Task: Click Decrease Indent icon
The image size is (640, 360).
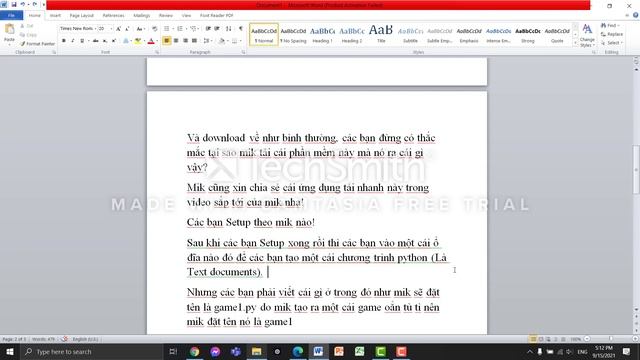Action: pos(208,29)
